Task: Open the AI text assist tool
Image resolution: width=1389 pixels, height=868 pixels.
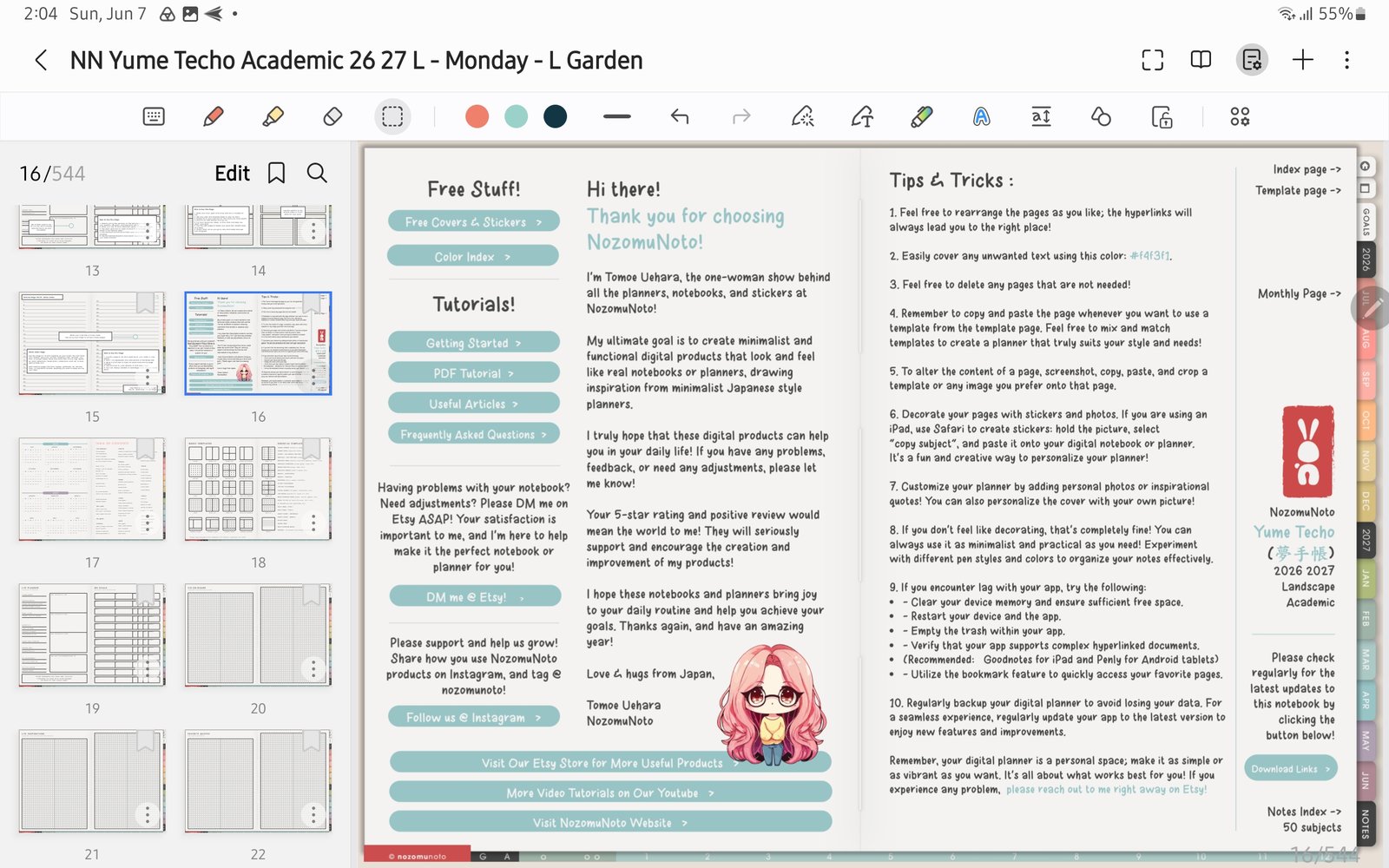Action: [x=981, y=116]
